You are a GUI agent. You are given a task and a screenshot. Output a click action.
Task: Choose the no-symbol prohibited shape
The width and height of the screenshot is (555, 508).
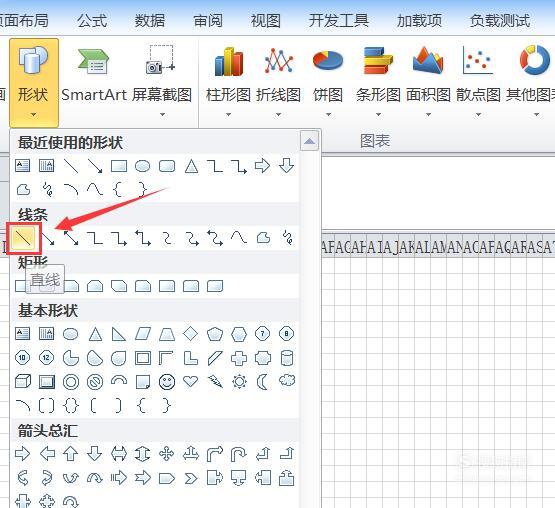tap(95, 382)
